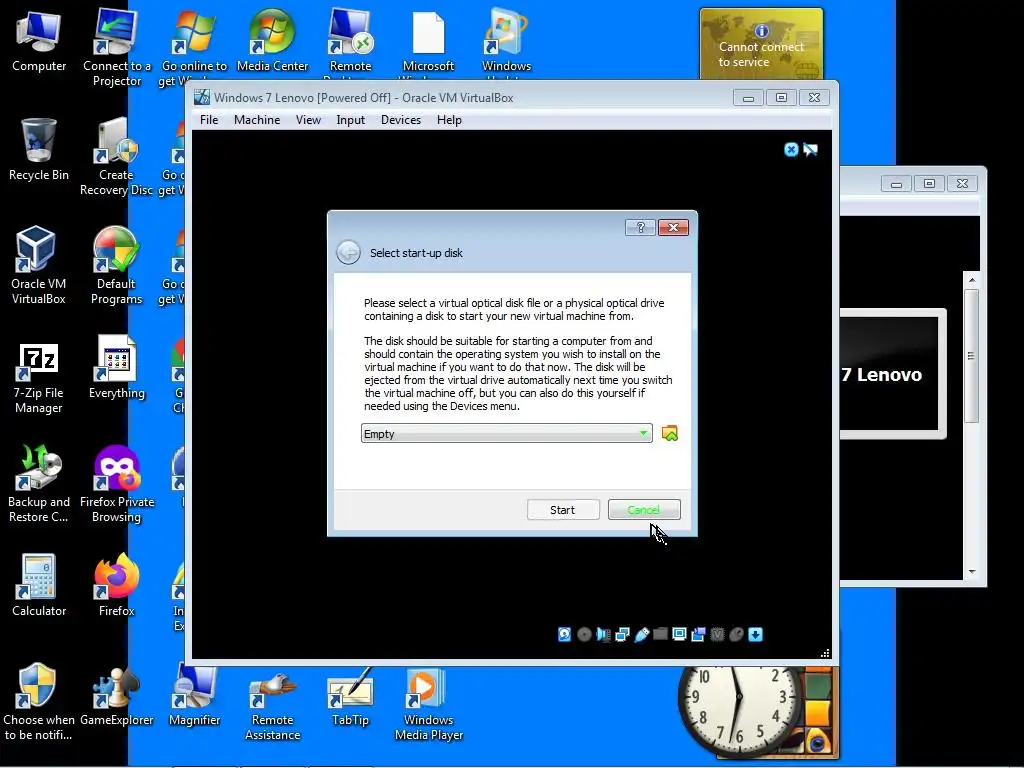This screenshot has width=1024, height=768.
Task: Click the green tile in puzzle gadget
Action: tap(818, 686)
